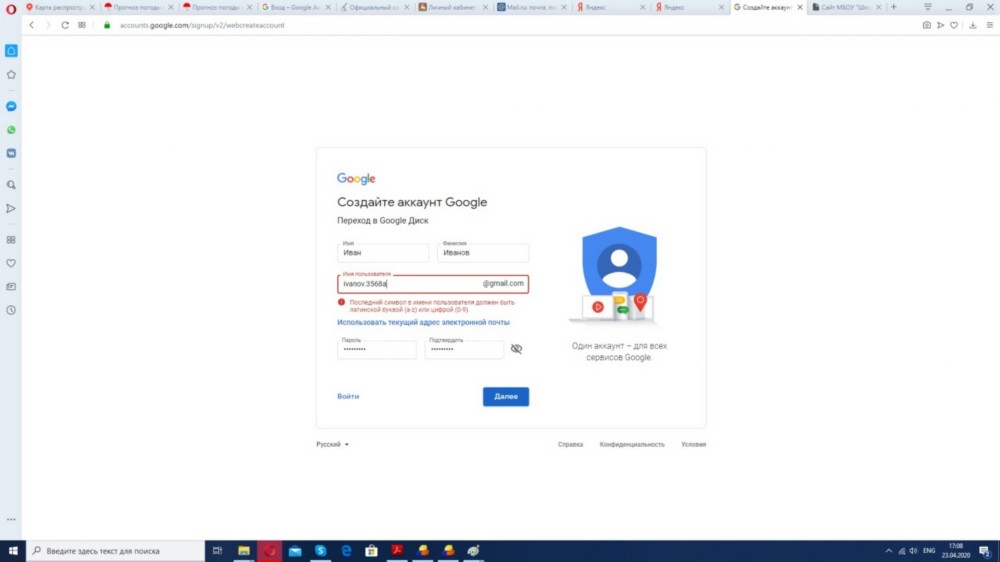
Task: Open sidebar setup three-dots icon
Action: [11, 519]
